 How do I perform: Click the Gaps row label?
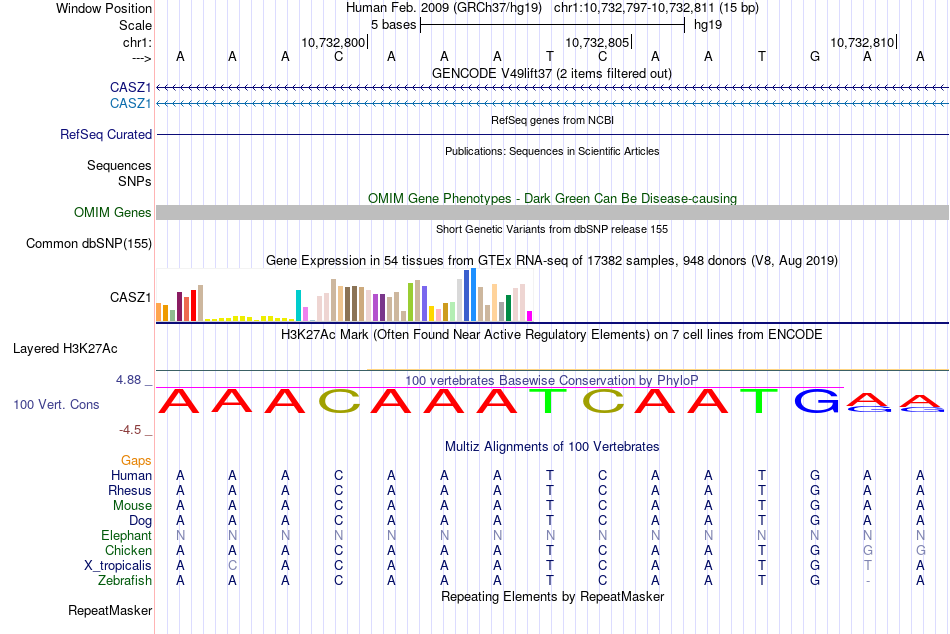(136, 461)
